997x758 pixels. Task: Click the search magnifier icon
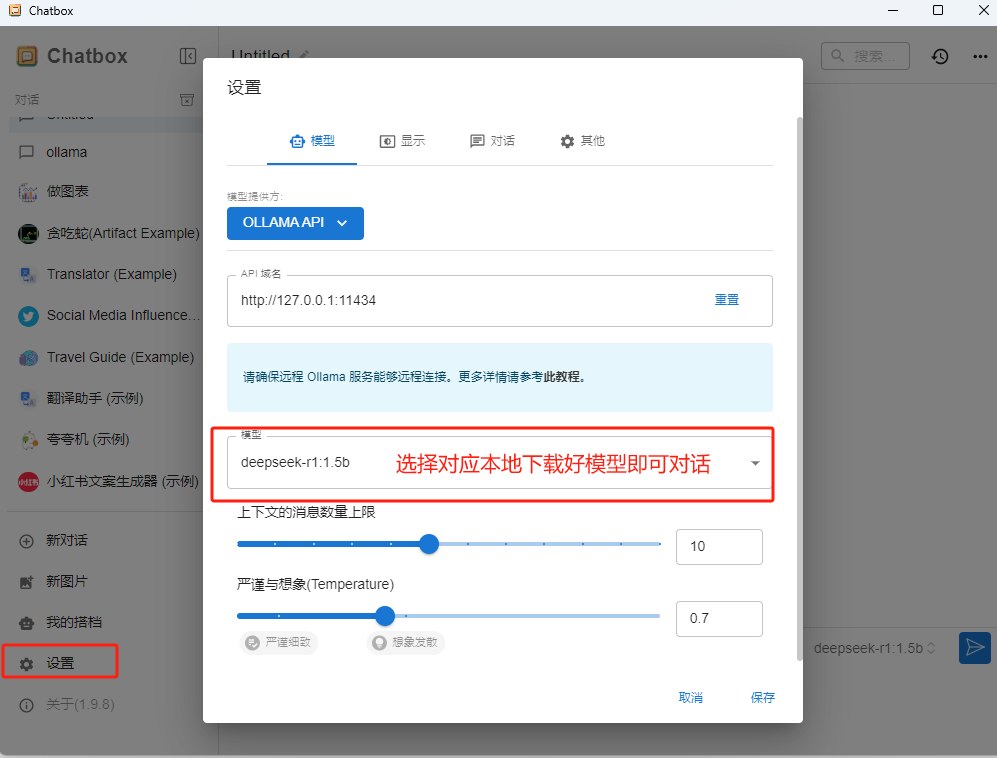pyautogui.click(x=837, y=56)
